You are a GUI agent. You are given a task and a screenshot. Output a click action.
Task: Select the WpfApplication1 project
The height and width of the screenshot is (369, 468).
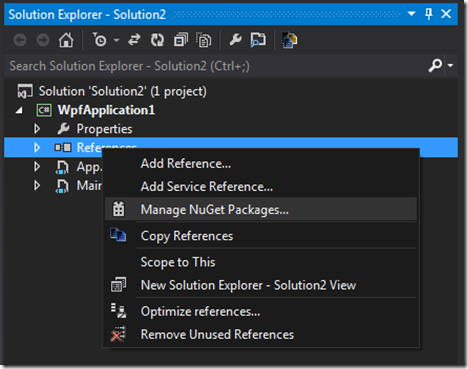point(106,110)
